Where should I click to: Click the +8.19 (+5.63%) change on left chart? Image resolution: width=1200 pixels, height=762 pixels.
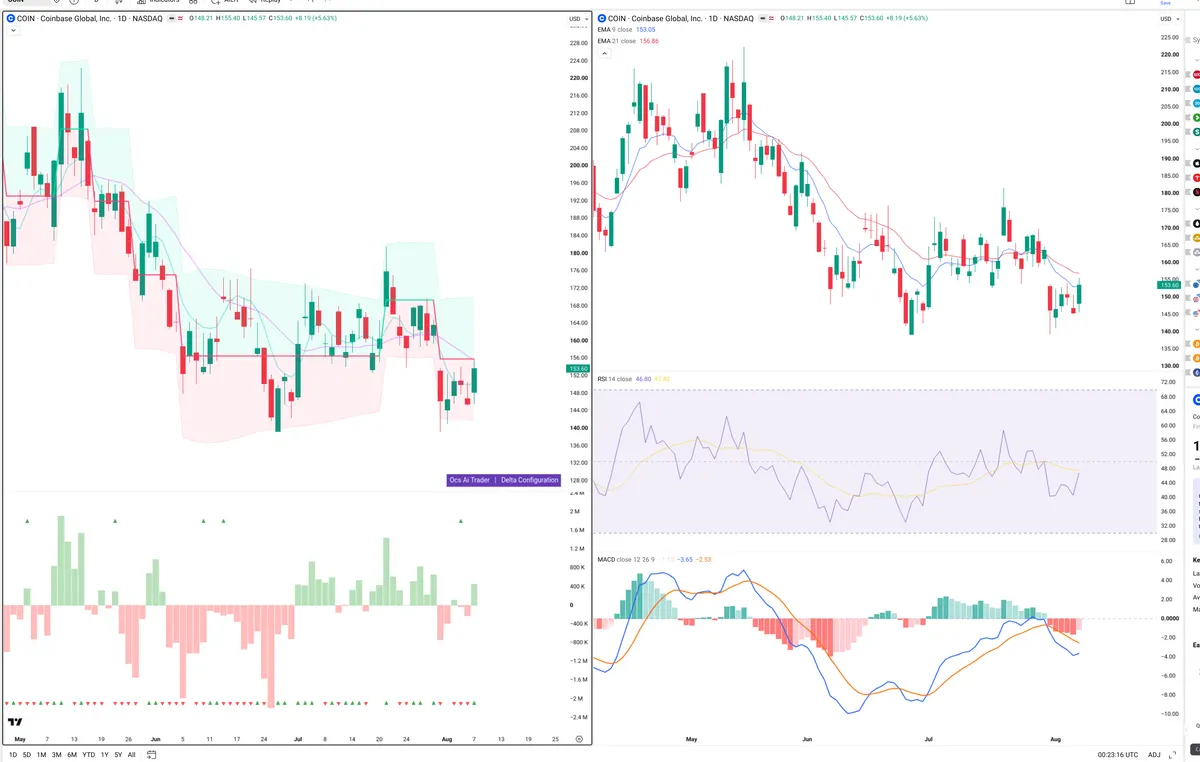(x=318, y=19)
